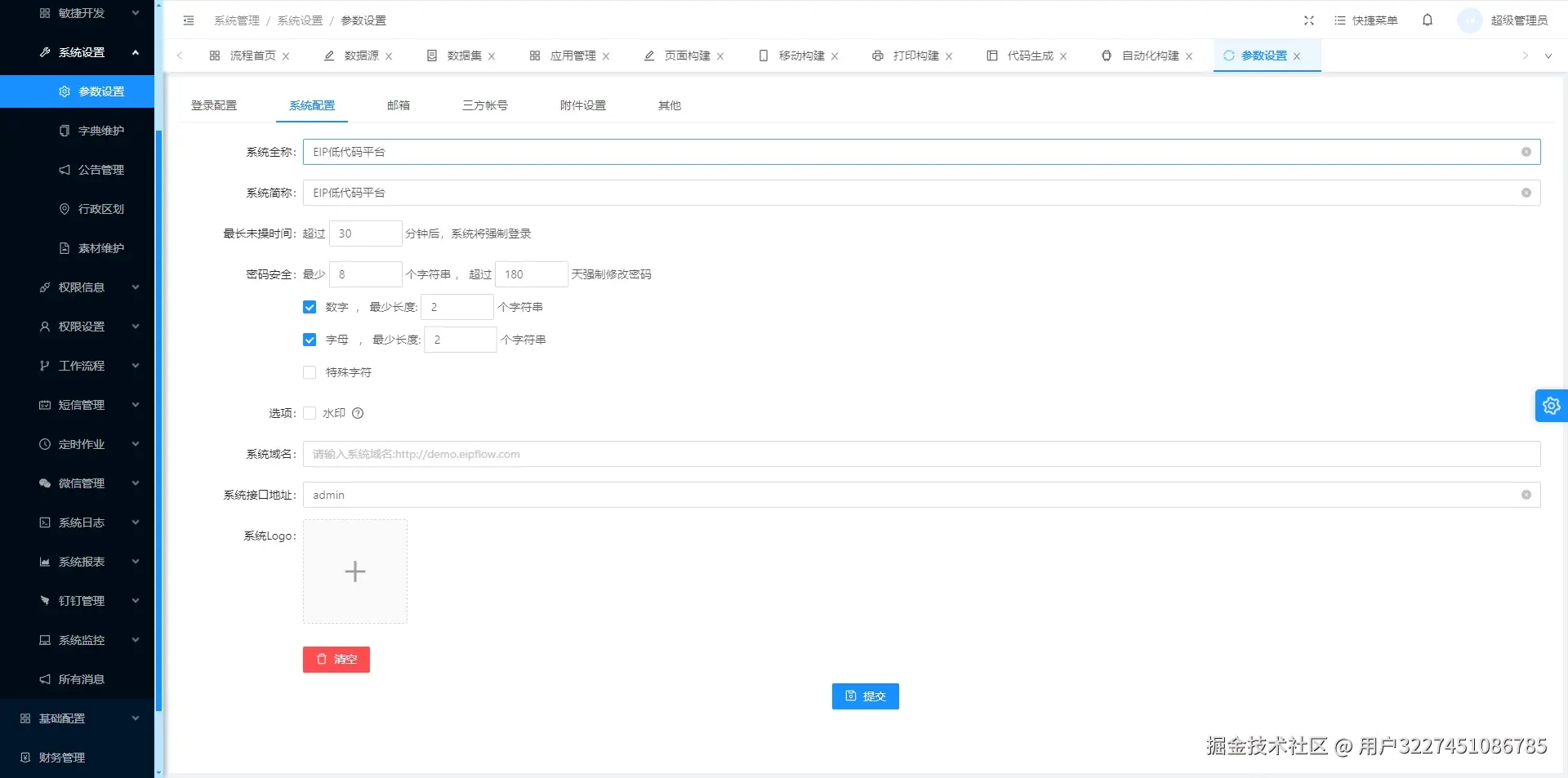
Task: Expand the 权限设置 sidebar menu
Action: (77, 327)
